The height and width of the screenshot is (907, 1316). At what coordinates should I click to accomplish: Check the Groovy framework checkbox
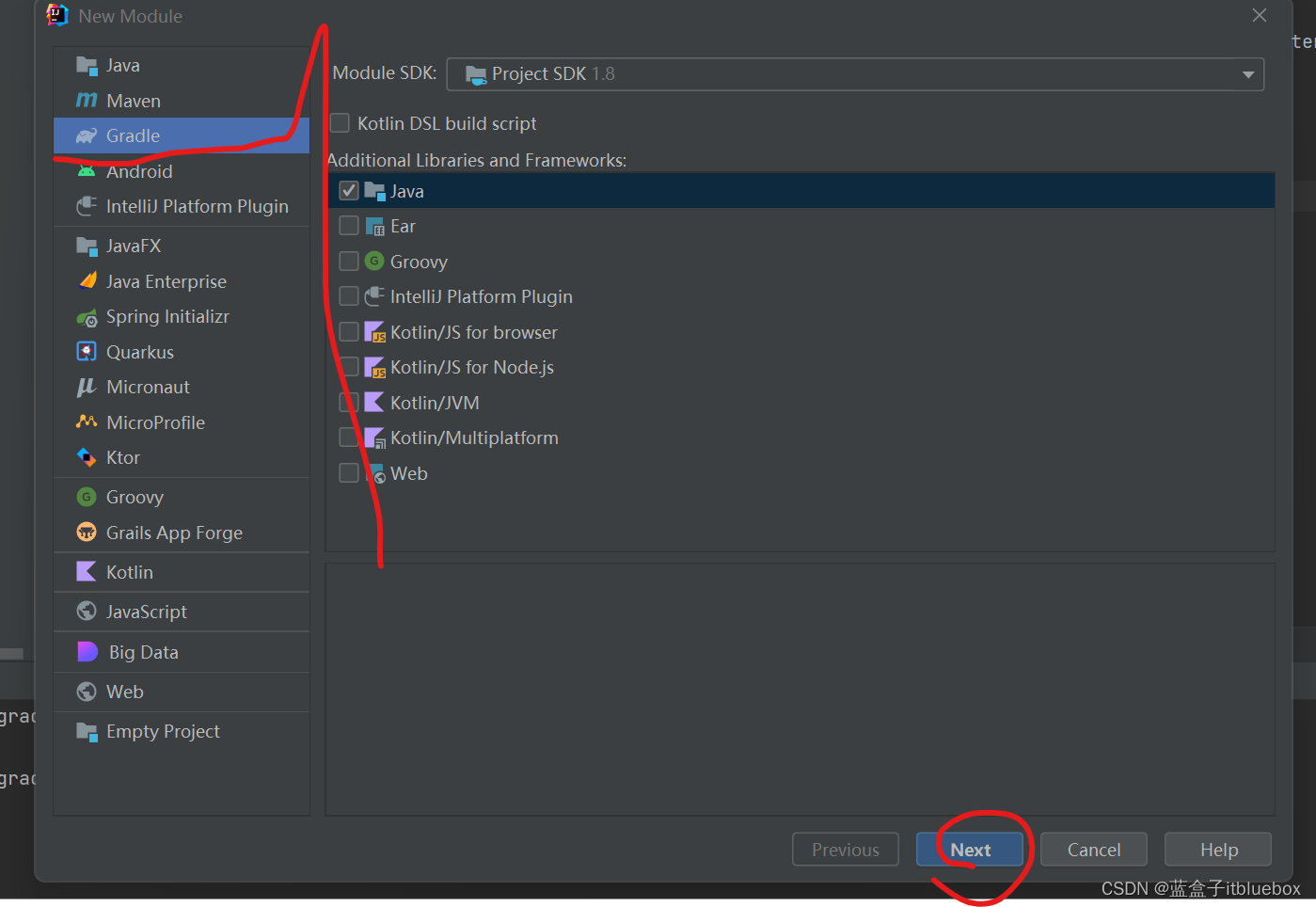349,261
